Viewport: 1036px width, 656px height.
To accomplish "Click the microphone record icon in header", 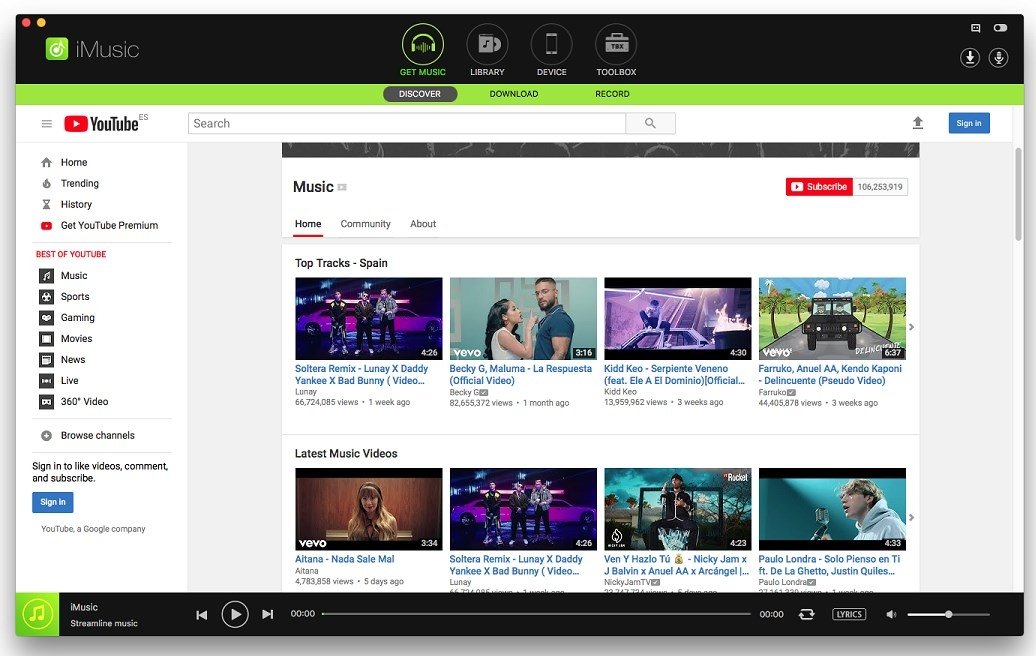I will tap(998, 57).
